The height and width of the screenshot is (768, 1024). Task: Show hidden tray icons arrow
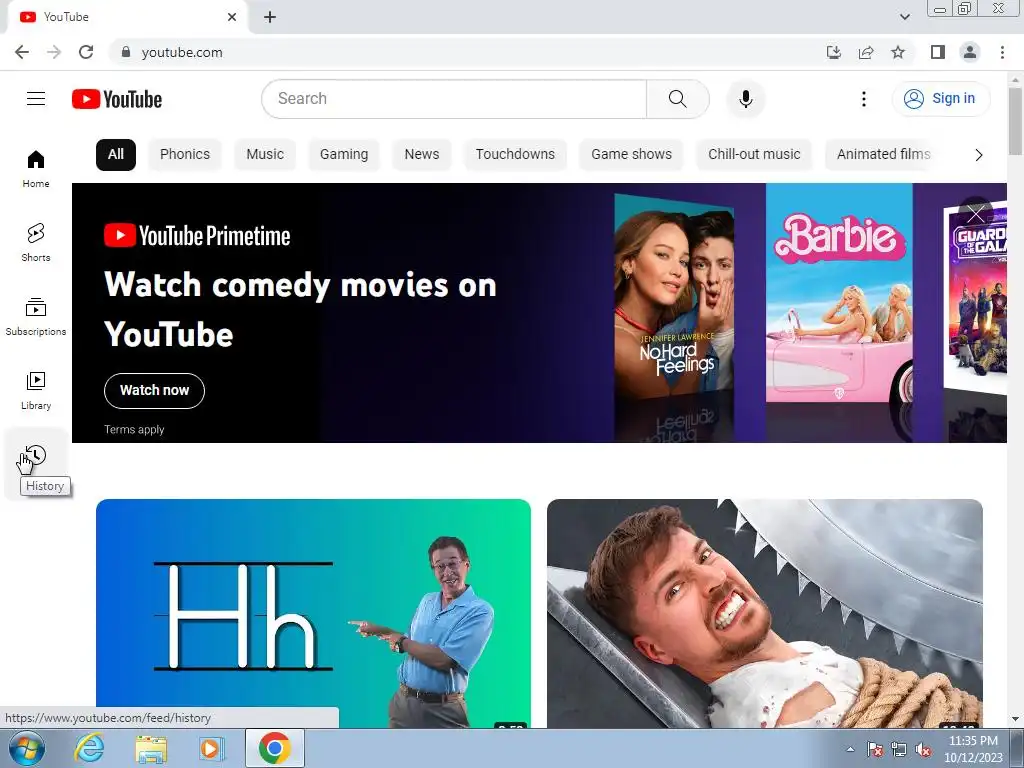(850, 749)
